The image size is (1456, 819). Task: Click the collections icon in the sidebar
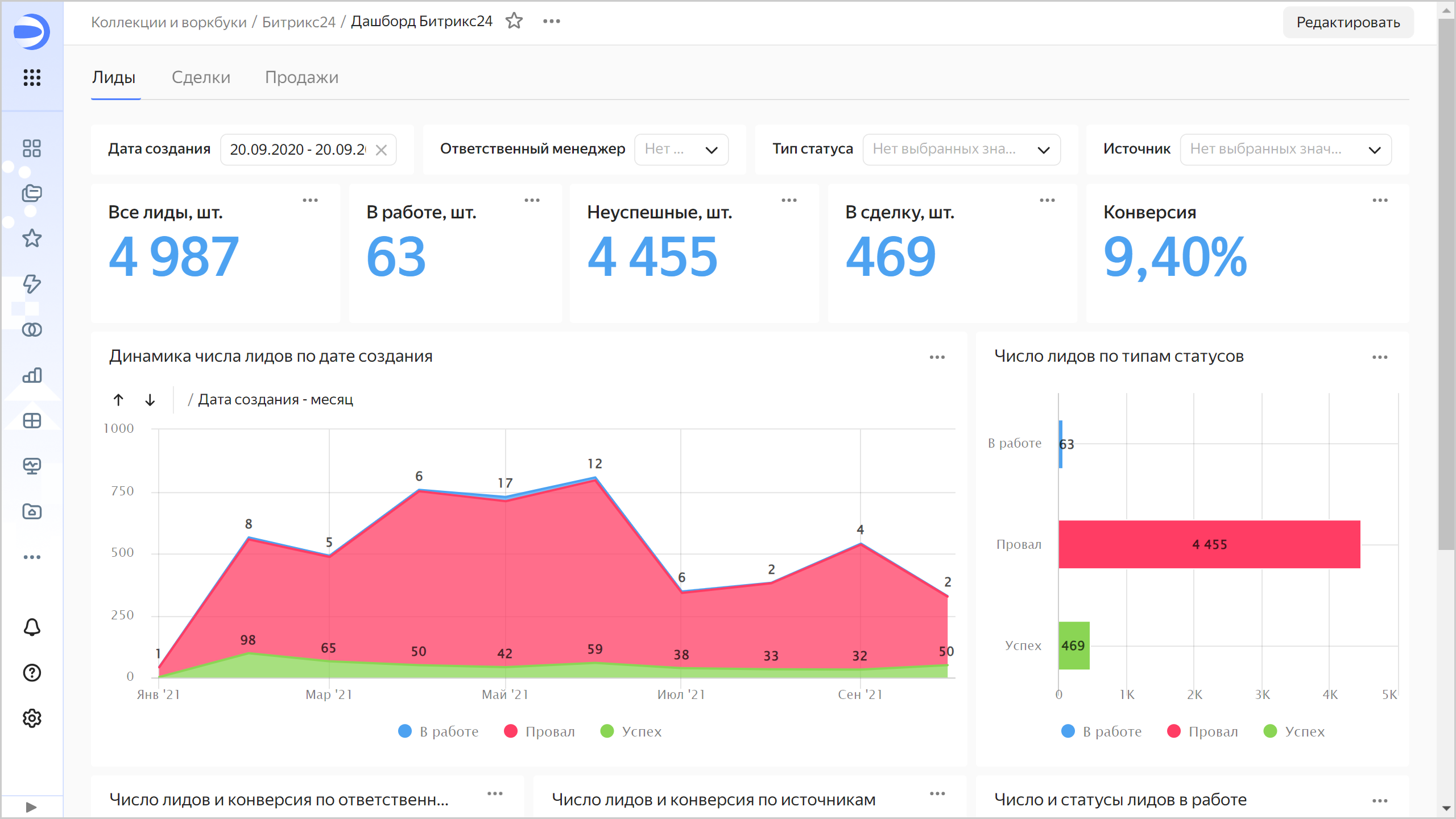tap(31, 193)
